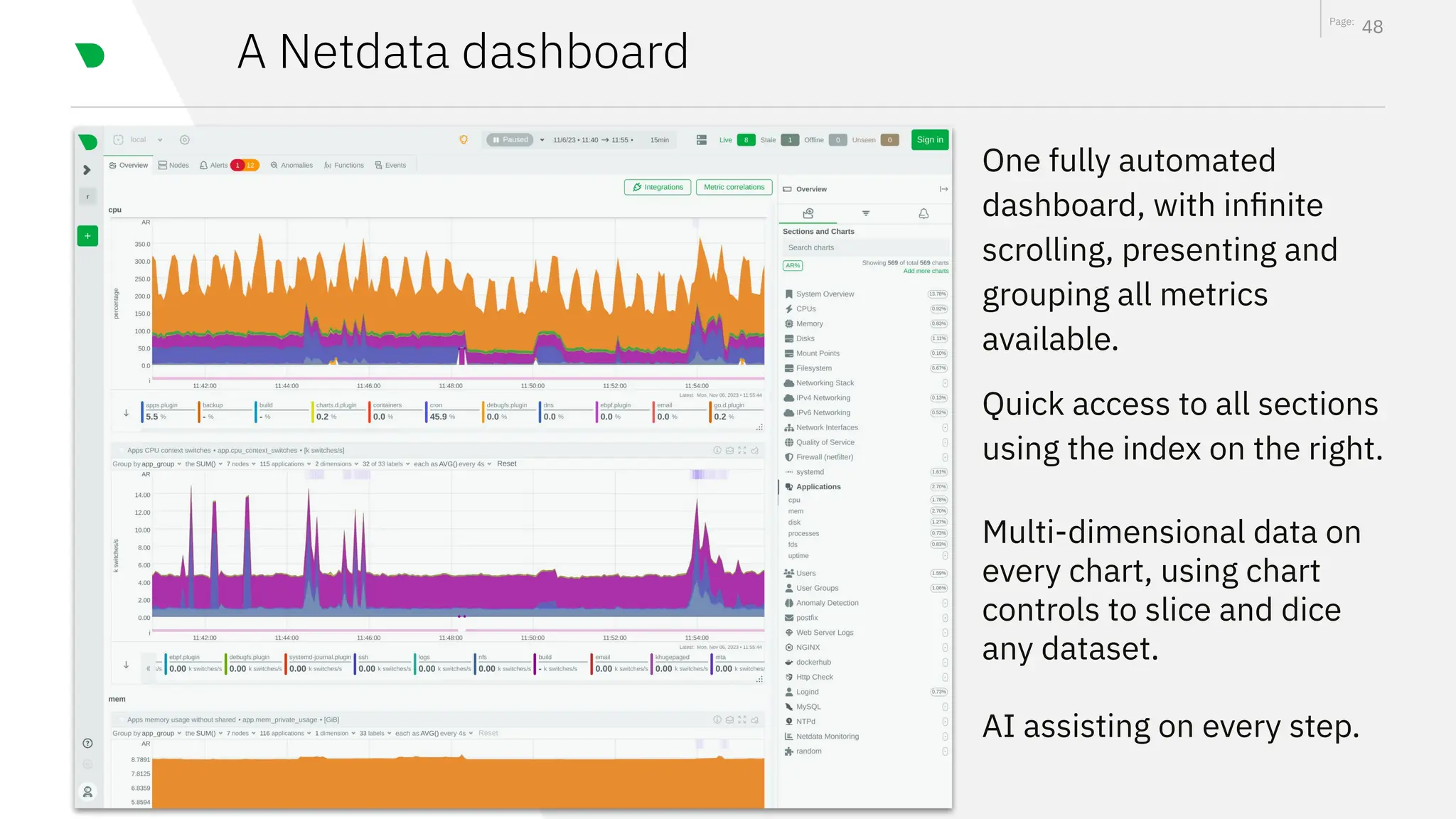This screenshot has height=819, width=1456.
Task: Open the settings gear next to local
Action: point(185,140)
